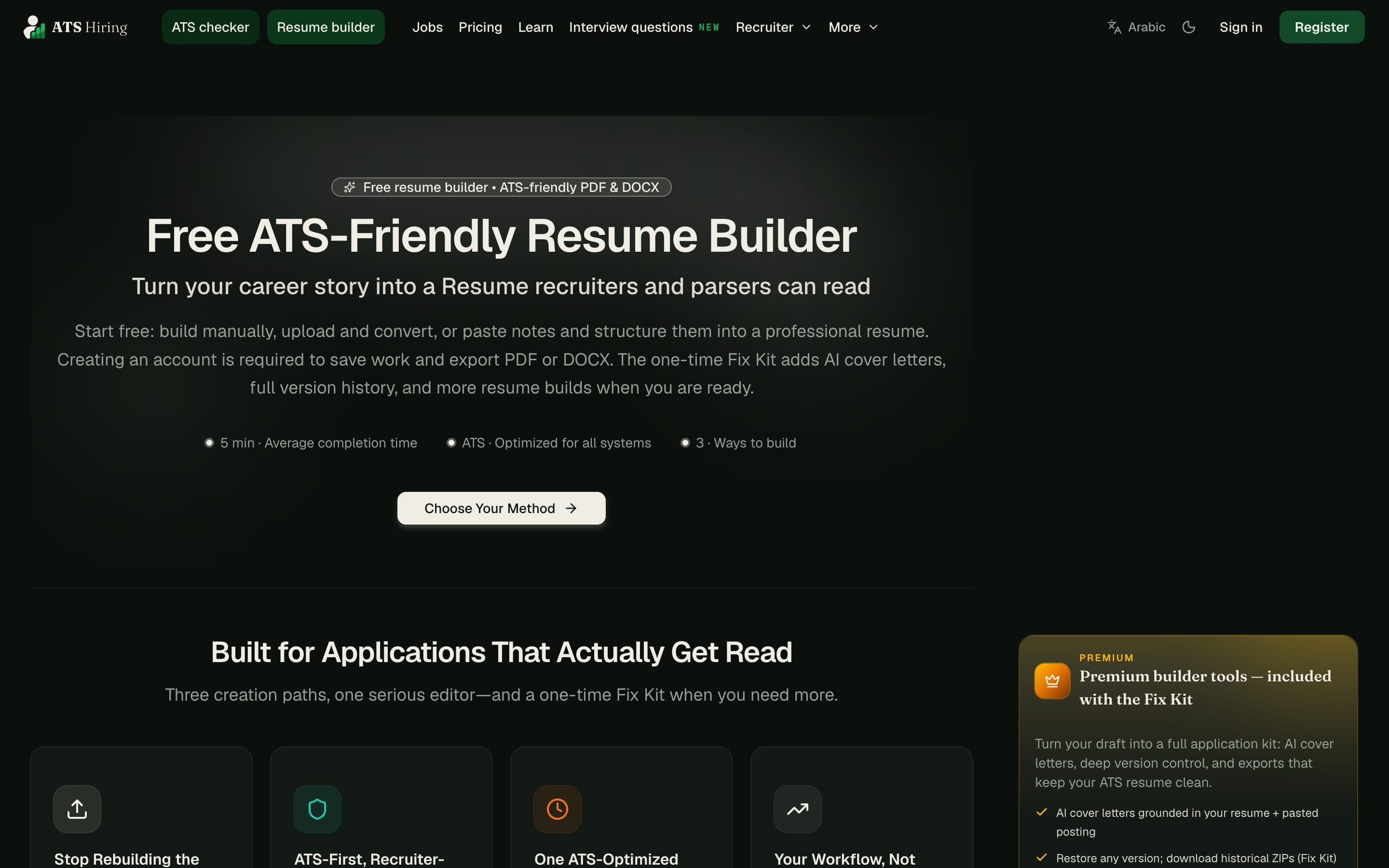Click the upload icon on the Stop Rebuilding card

(77, 809)
